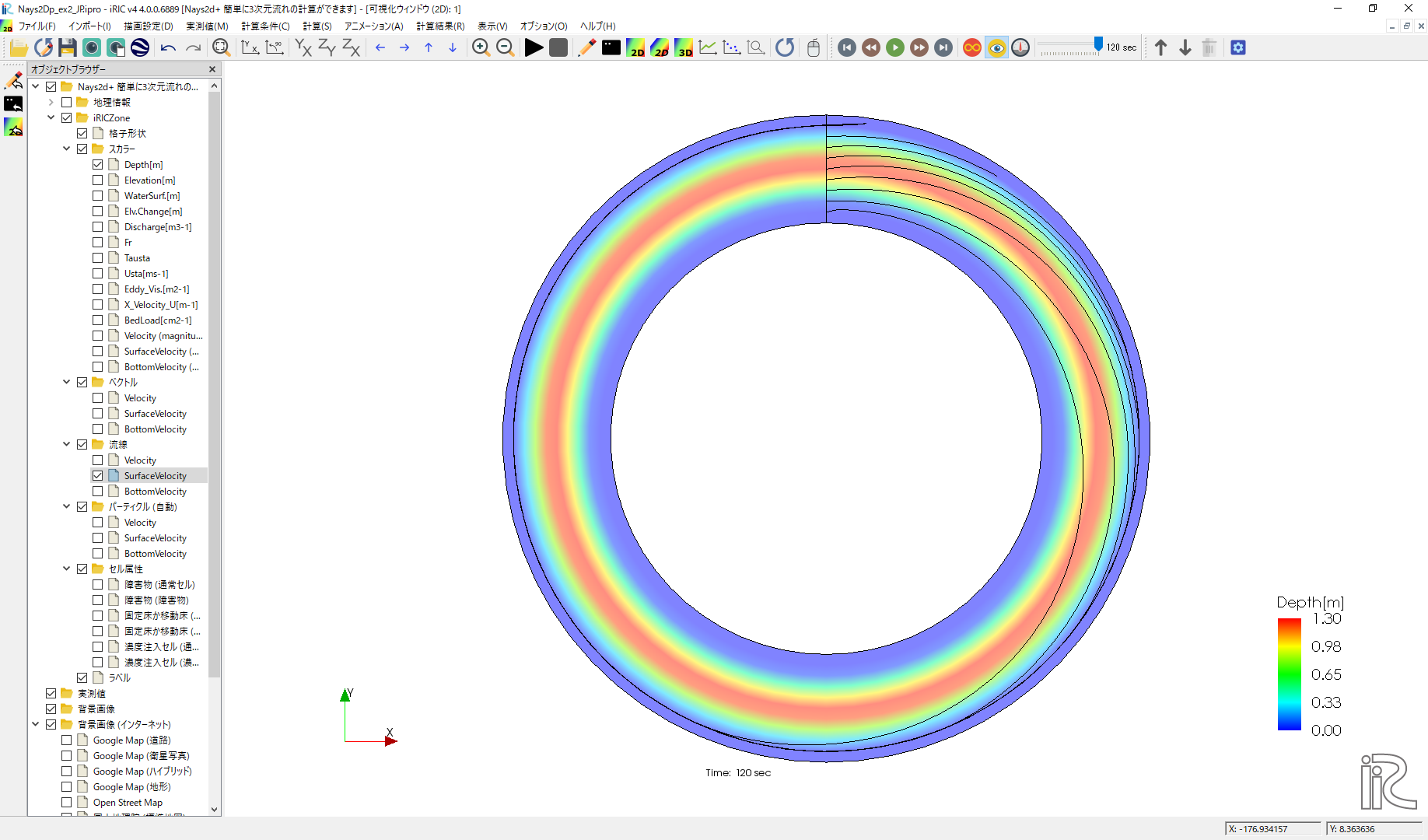Collapse the スカラー folder
Screen dimensions: 1428x840
click(67, 149)
